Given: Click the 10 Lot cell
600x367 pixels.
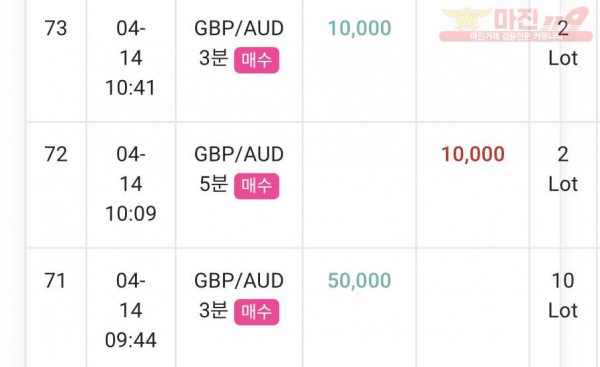Looking at the screenshot, I should click(563, 295).
